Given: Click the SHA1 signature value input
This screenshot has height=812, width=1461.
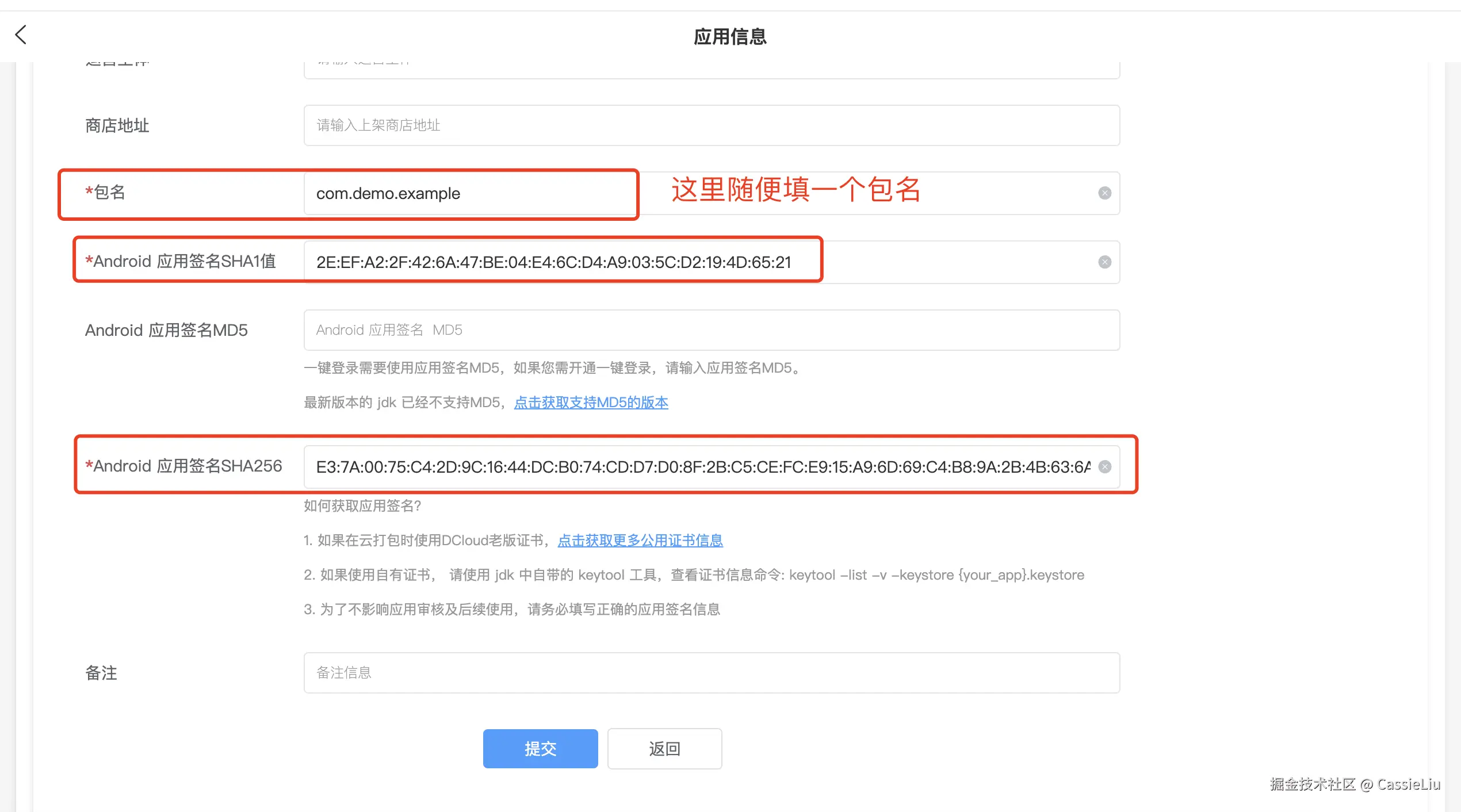Looking at the screenshot, I should (552, 263).
